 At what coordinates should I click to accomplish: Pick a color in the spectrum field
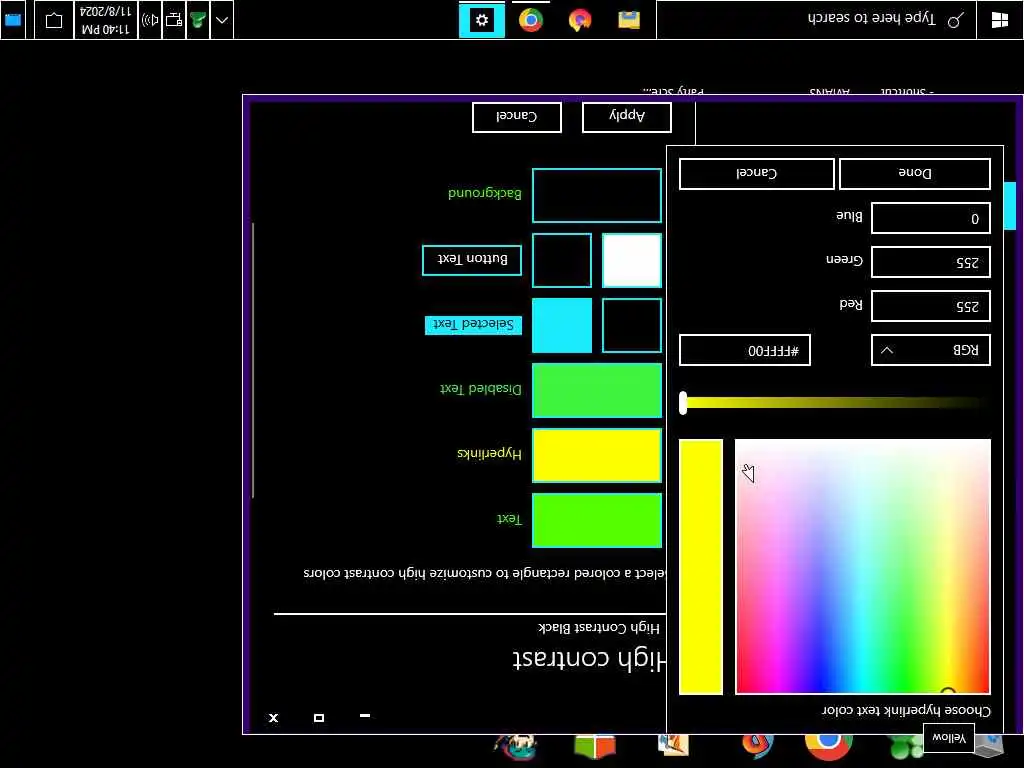click(863, 566)
